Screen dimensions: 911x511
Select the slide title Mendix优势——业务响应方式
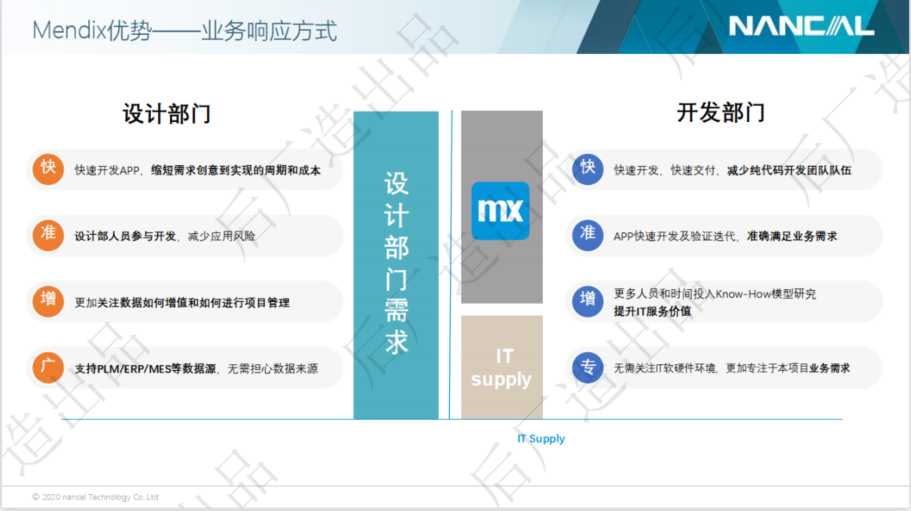[x=184, y=30]
